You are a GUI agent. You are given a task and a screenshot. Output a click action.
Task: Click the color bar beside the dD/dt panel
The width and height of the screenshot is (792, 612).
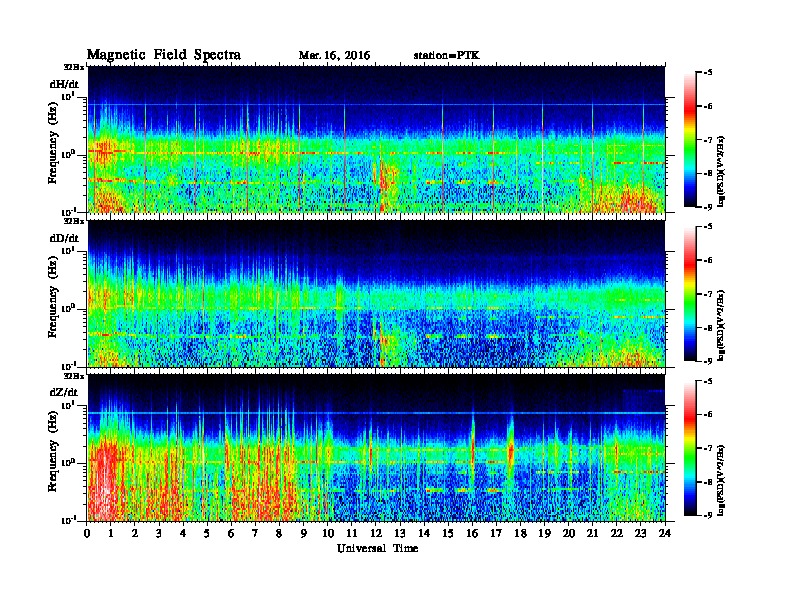pyautogui.click(x=690, y=294)
